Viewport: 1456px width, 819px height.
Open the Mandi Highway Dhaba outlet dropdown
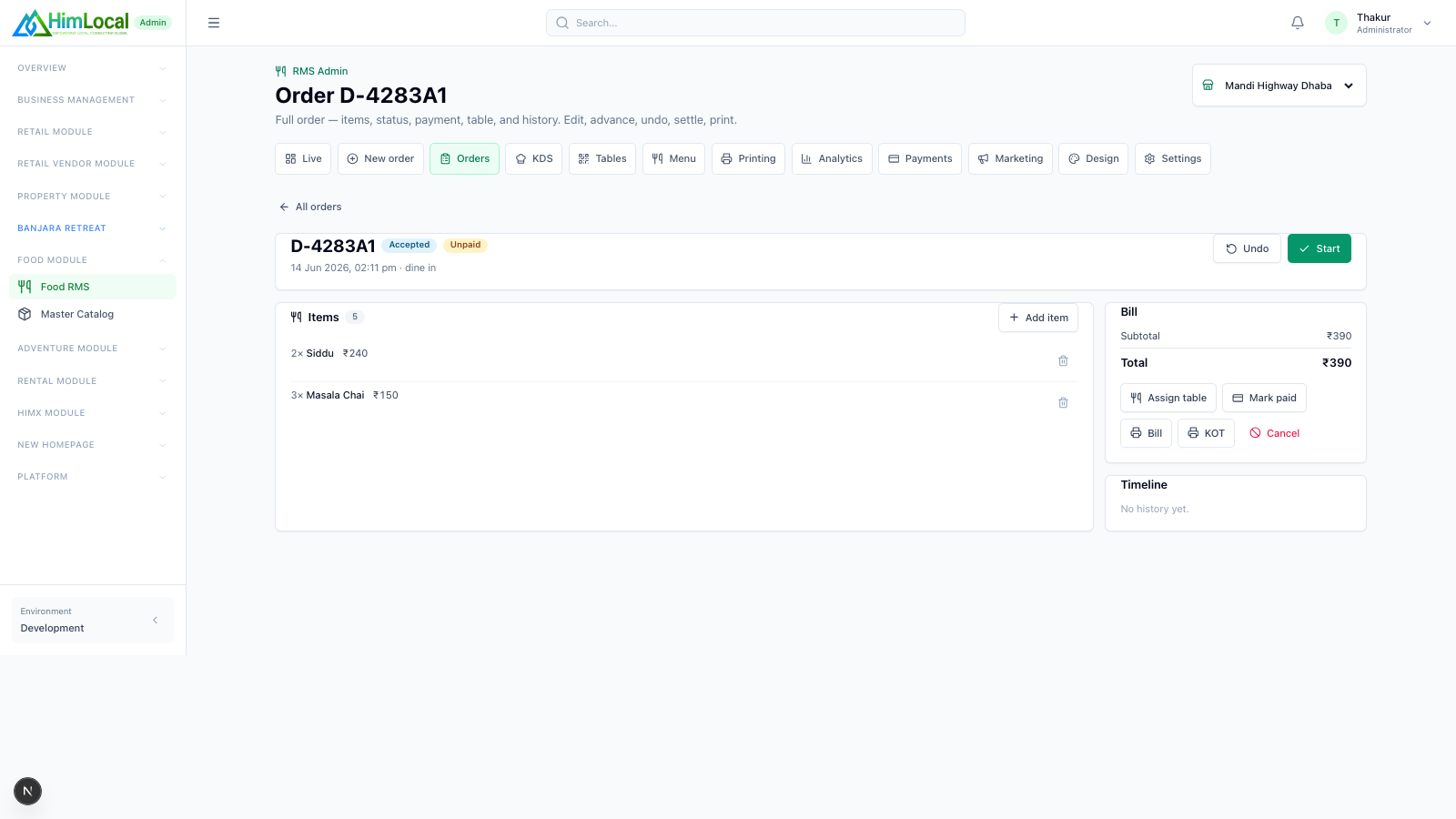pos(1279,86)
